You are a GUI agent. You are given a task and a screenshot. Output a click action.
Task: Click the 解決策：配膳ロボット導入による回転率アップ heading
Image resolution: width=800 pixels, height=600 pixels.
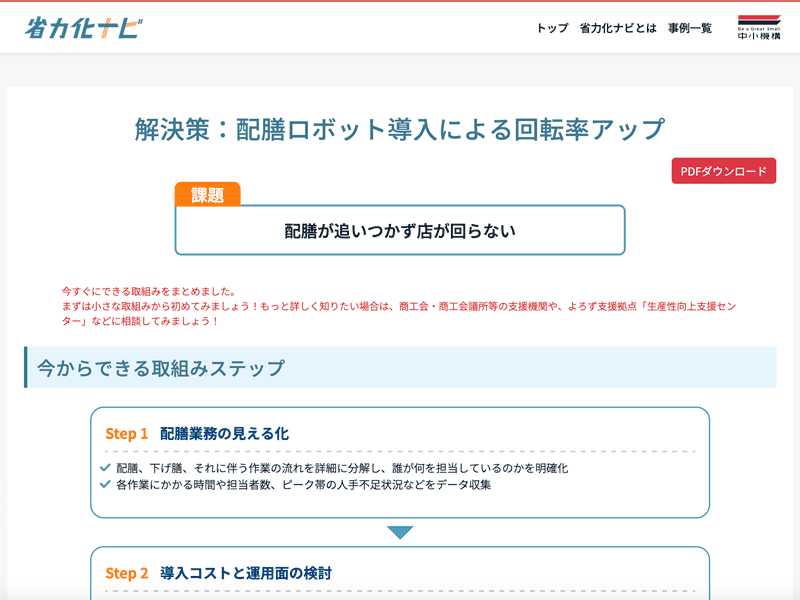click(400, 128)
